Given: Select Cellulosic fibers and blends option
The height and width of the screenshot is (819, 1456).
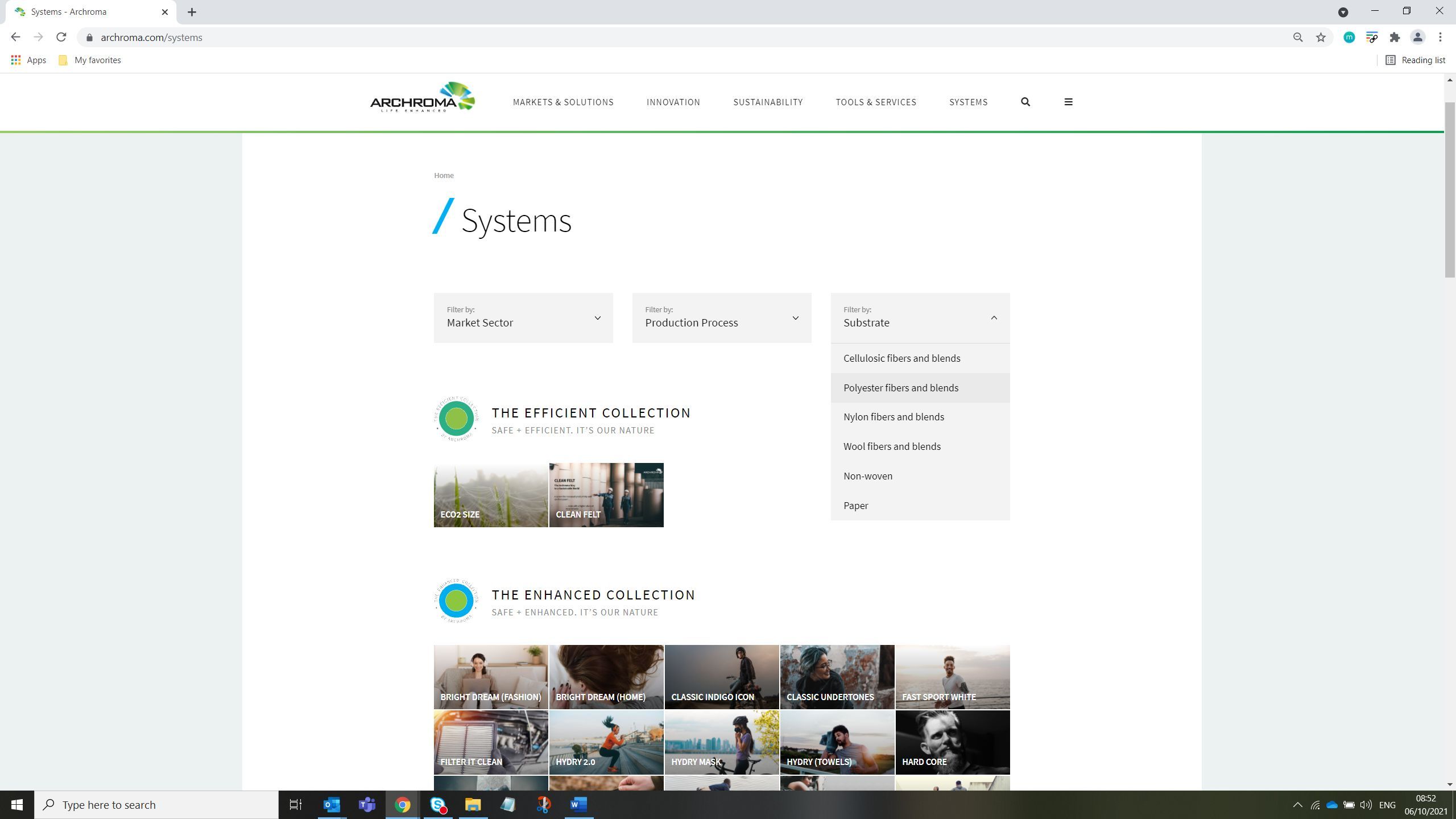Looking at the screenshot, I should [920, 358].
